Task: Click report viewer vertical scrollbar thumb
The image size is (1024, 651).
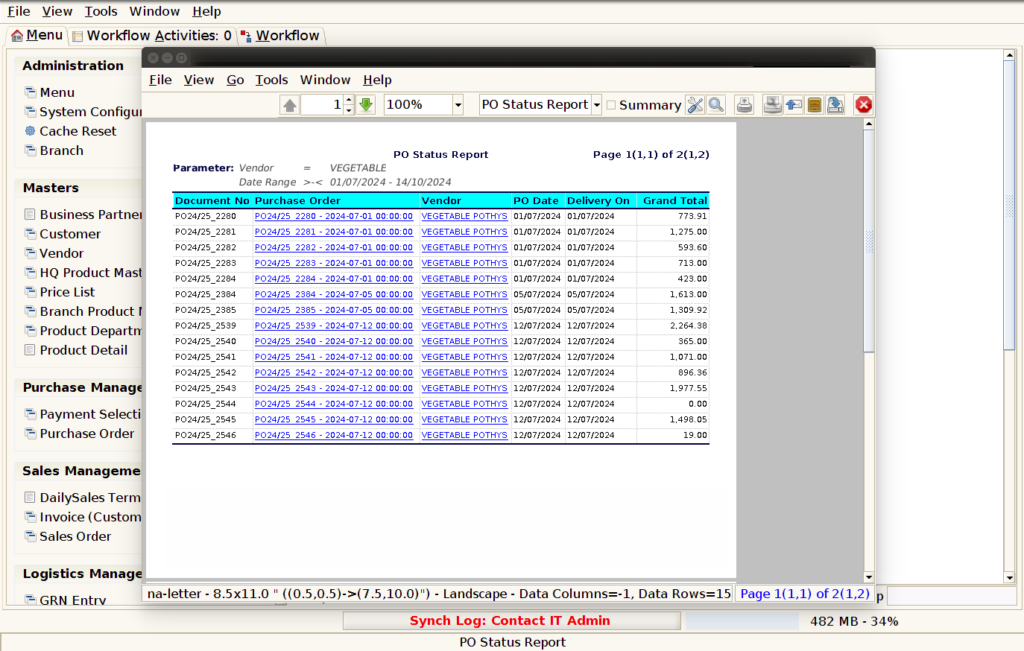Action: [x=869, y=241]
